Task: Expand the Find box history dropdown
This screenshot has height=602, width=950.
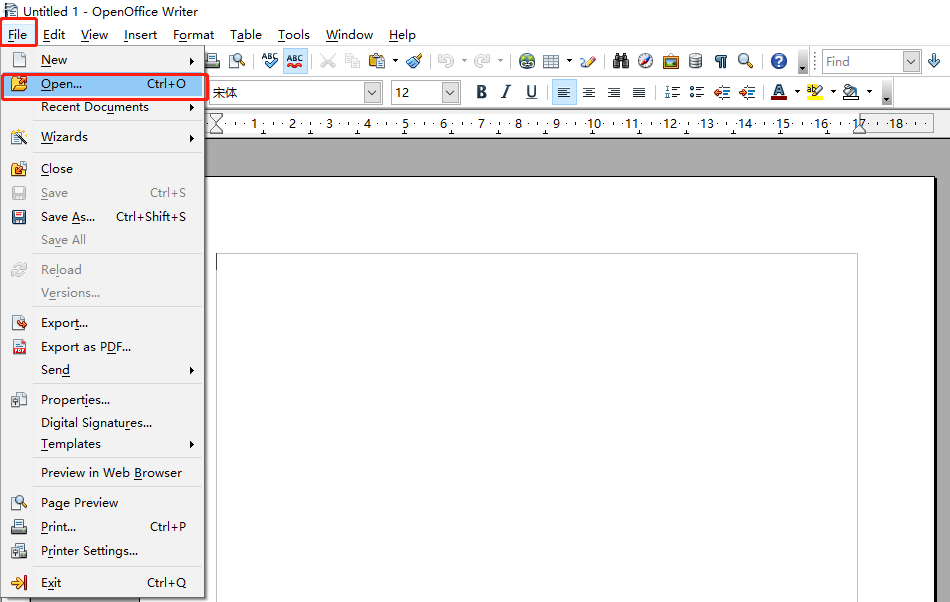Action: [911, 61]
